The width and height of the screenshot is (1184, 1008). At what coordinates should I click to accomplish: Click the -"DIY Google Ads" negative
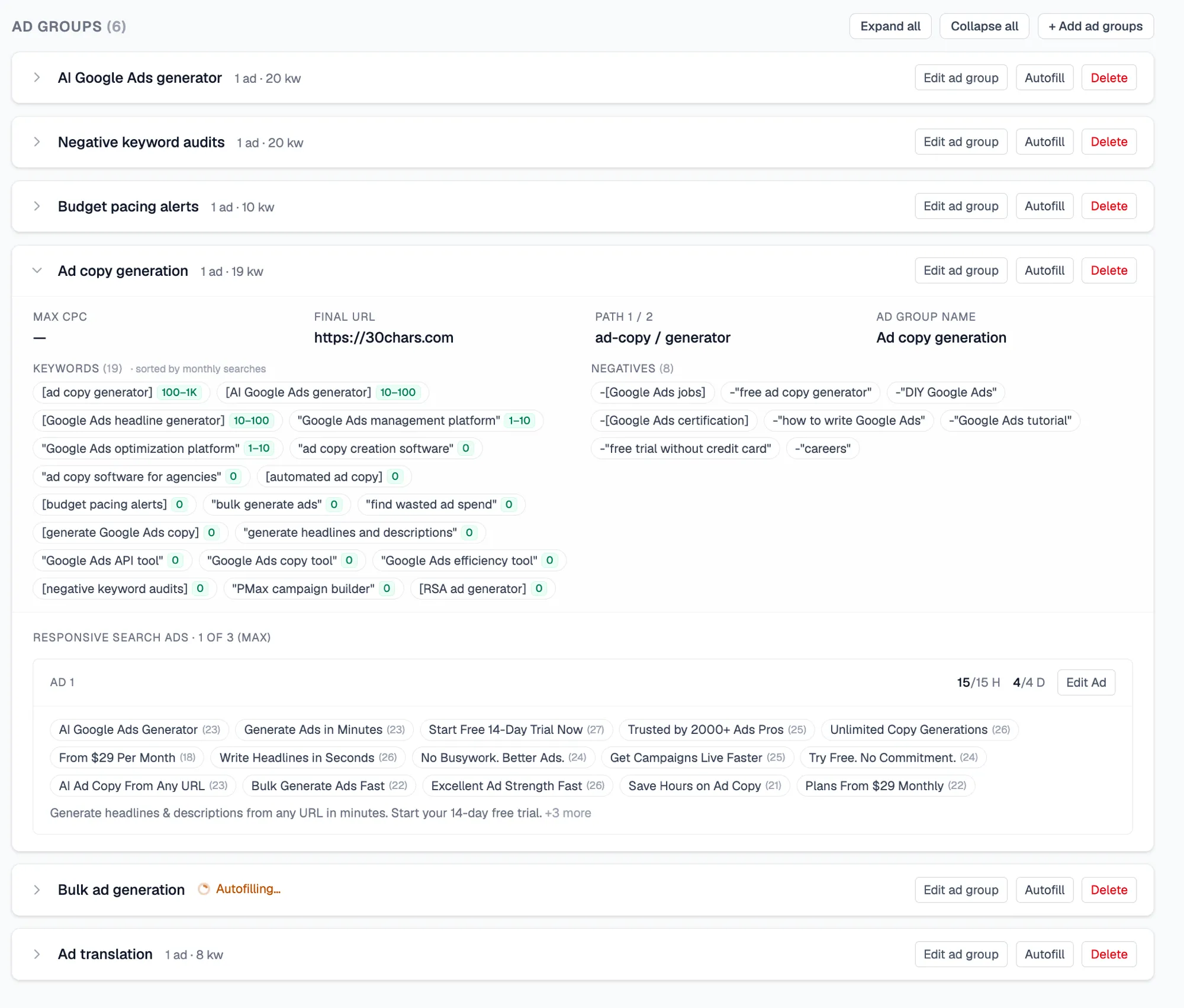point(946,392)
